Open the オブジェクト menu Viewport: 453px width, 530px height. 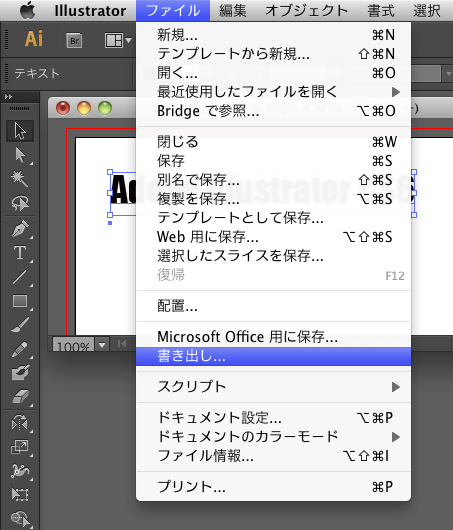(x=307, y=10)
